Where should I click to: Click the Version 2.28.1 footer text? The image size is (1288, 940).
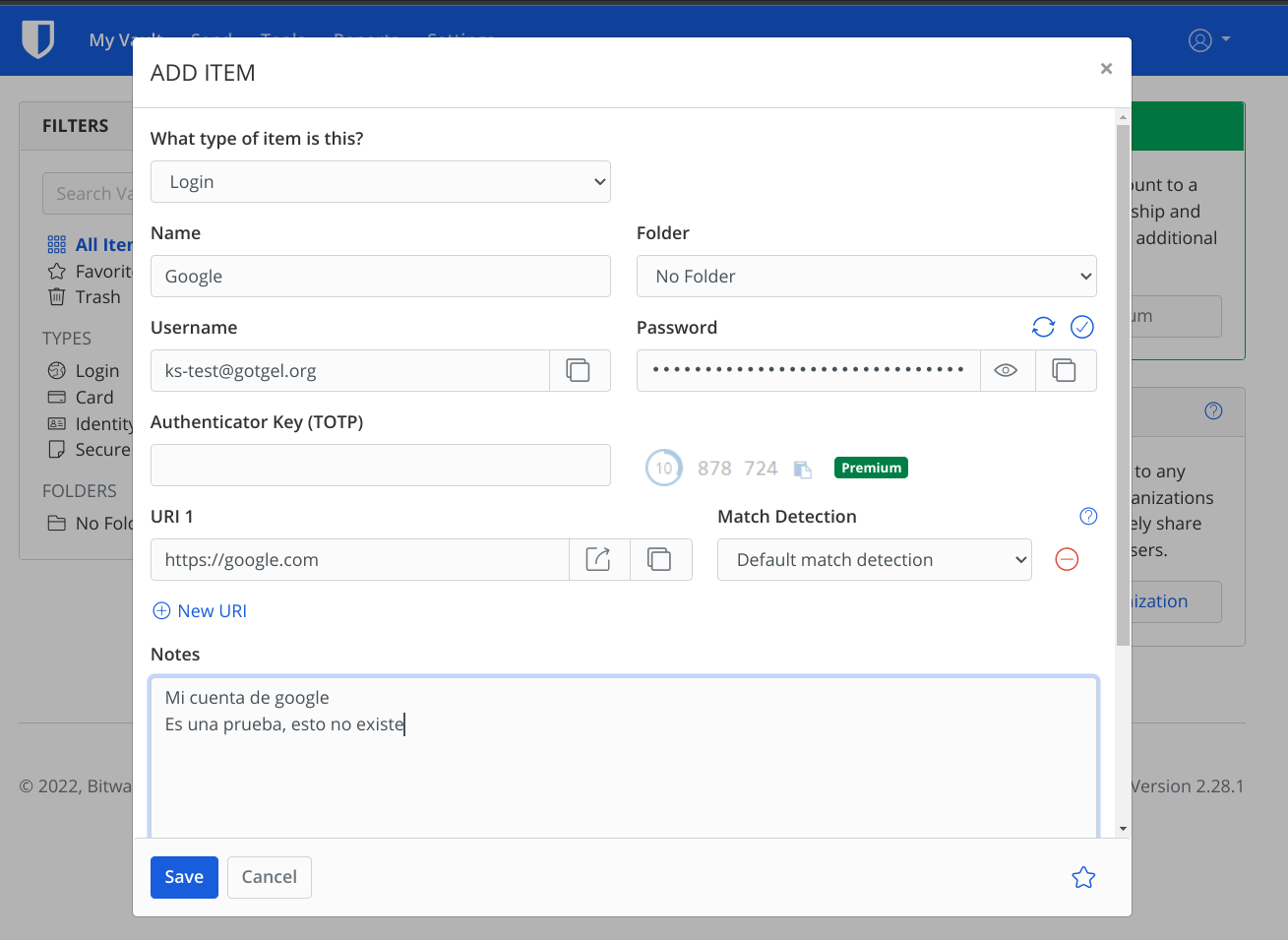point(1187,786)
